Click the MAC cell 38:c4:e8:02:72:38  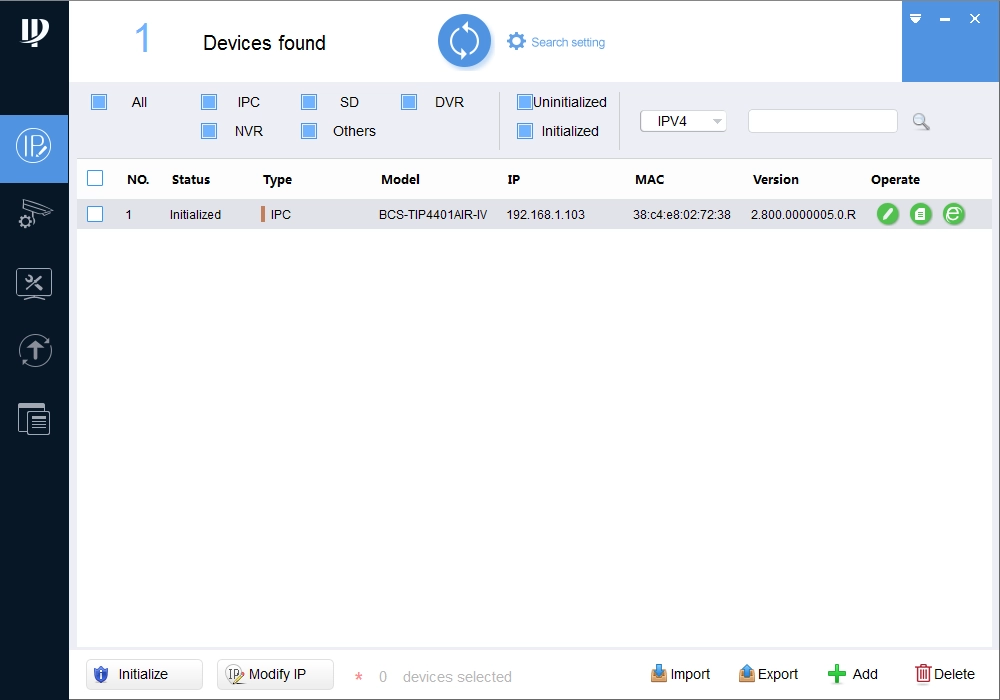tap(682, 215)
